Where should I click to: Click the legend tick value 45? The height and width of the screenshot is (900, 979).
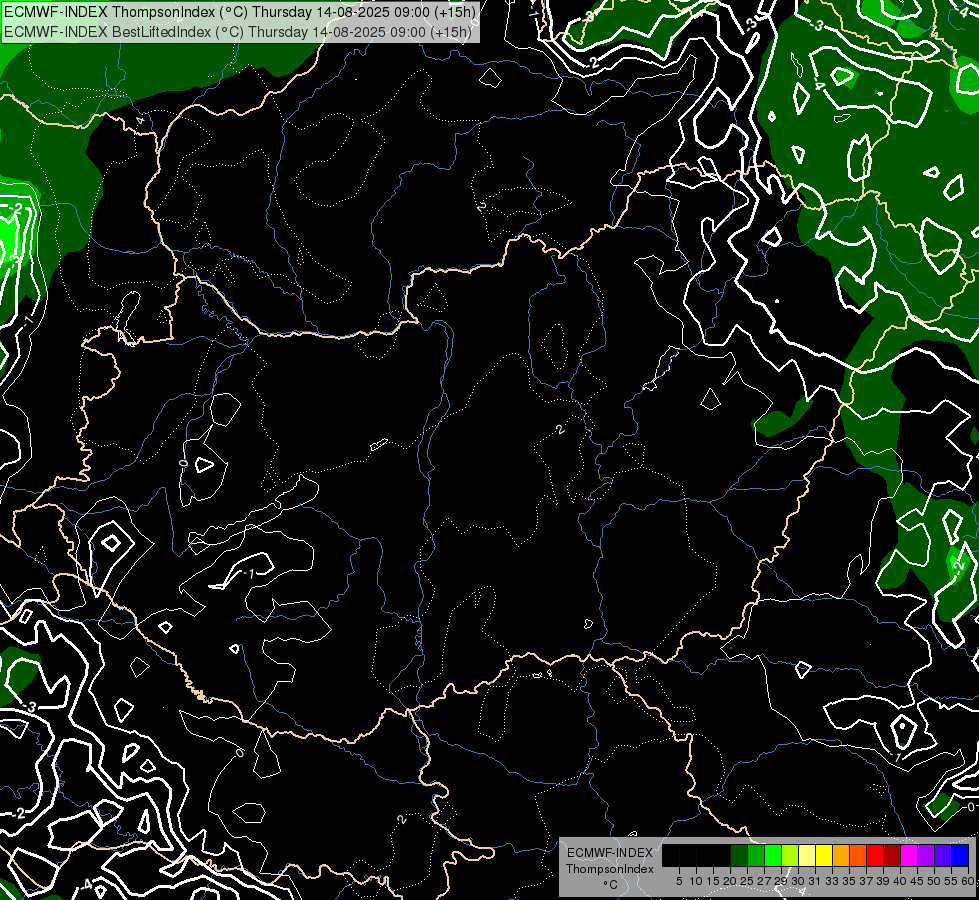[x=918, y=881]
